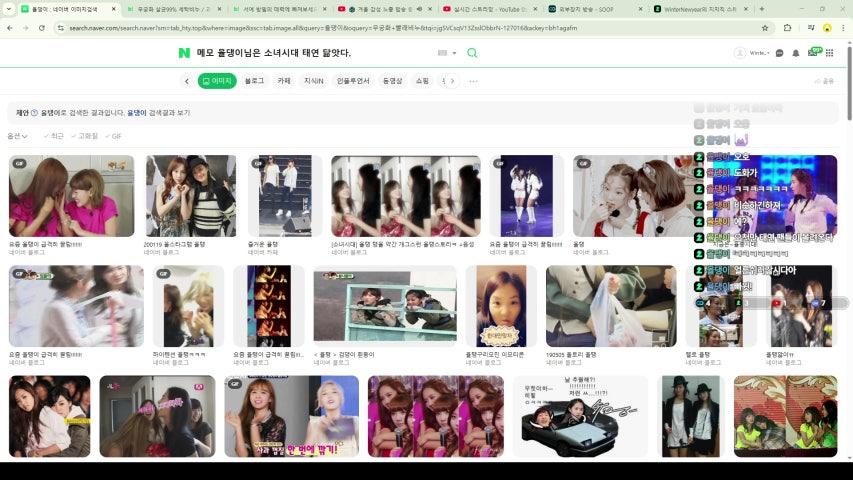Select the 블로그 search category
853x480 pixels.
254,81
